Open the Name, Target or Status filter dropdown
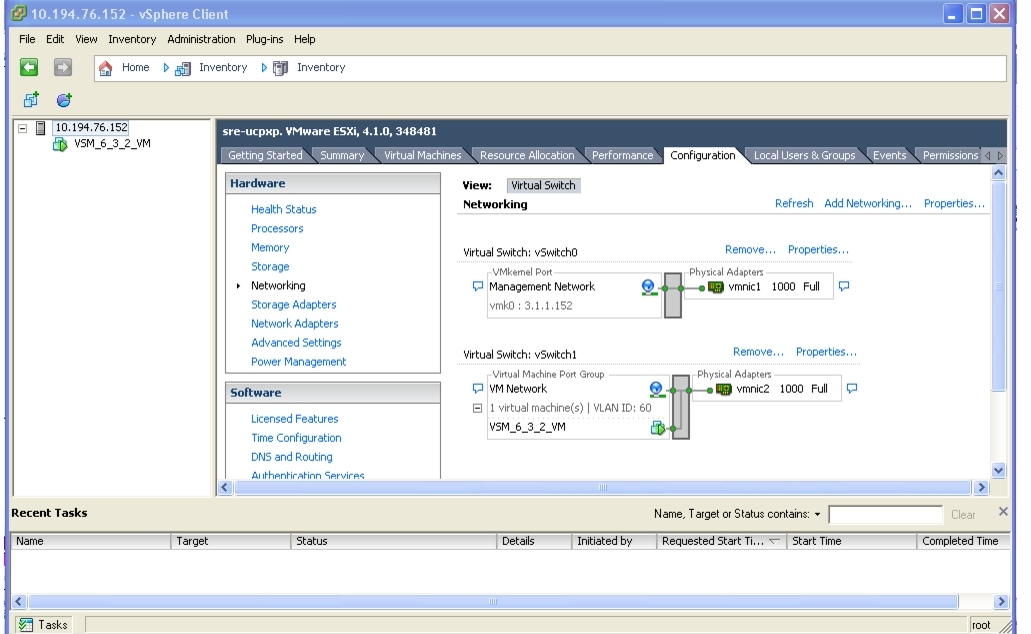This screenshot has height=634, width=1031. 817,514
